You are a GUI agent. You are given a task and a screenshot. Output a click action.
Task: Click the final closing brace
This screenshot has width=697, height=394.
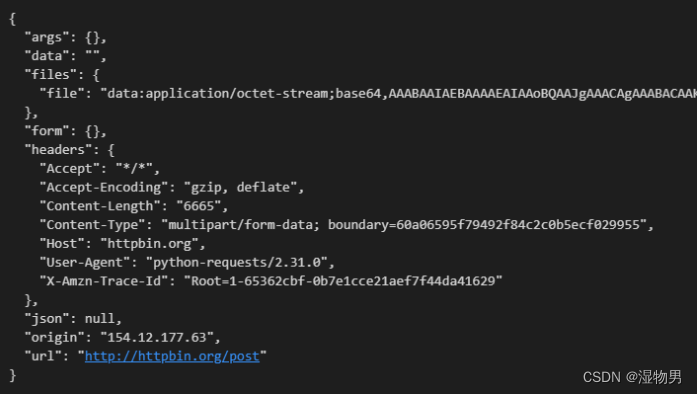[x=13, y=375]
